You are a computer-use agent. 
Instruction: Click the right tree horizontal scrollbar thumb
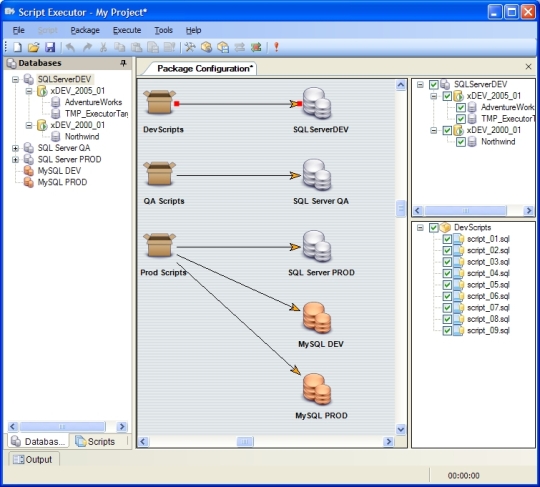[466, 210]
